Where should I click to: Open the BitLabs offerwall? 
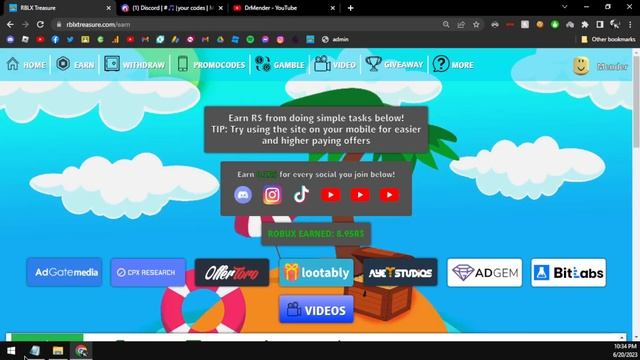[569, 272]
